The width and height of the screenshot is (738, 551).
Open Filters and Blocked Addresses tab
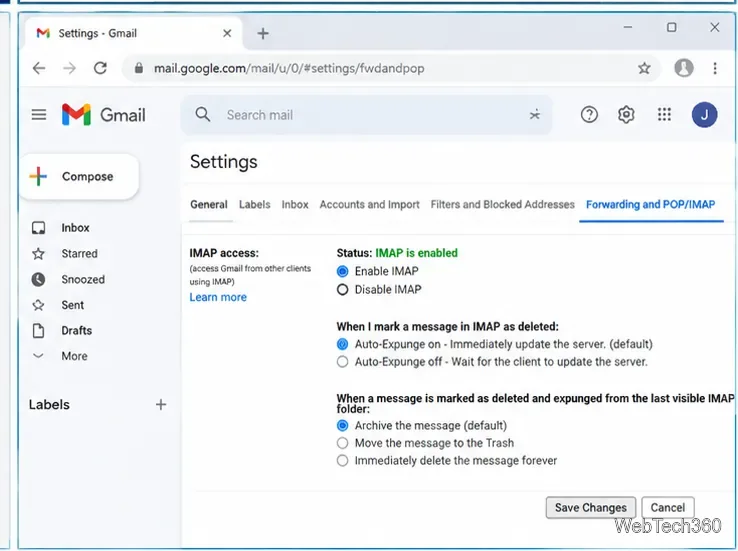503,205
